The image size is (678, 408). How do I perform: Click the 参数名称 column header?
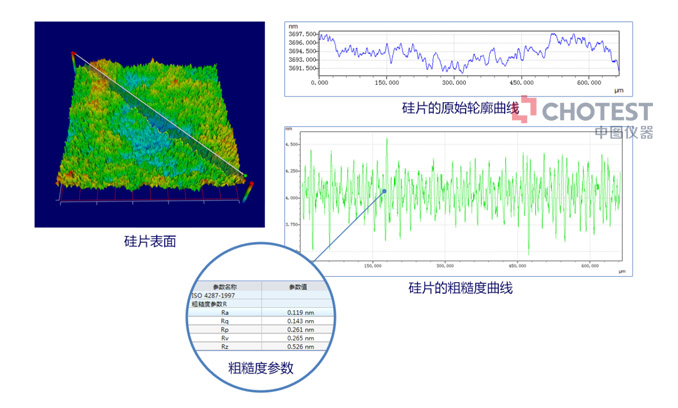tap(224, 286)
